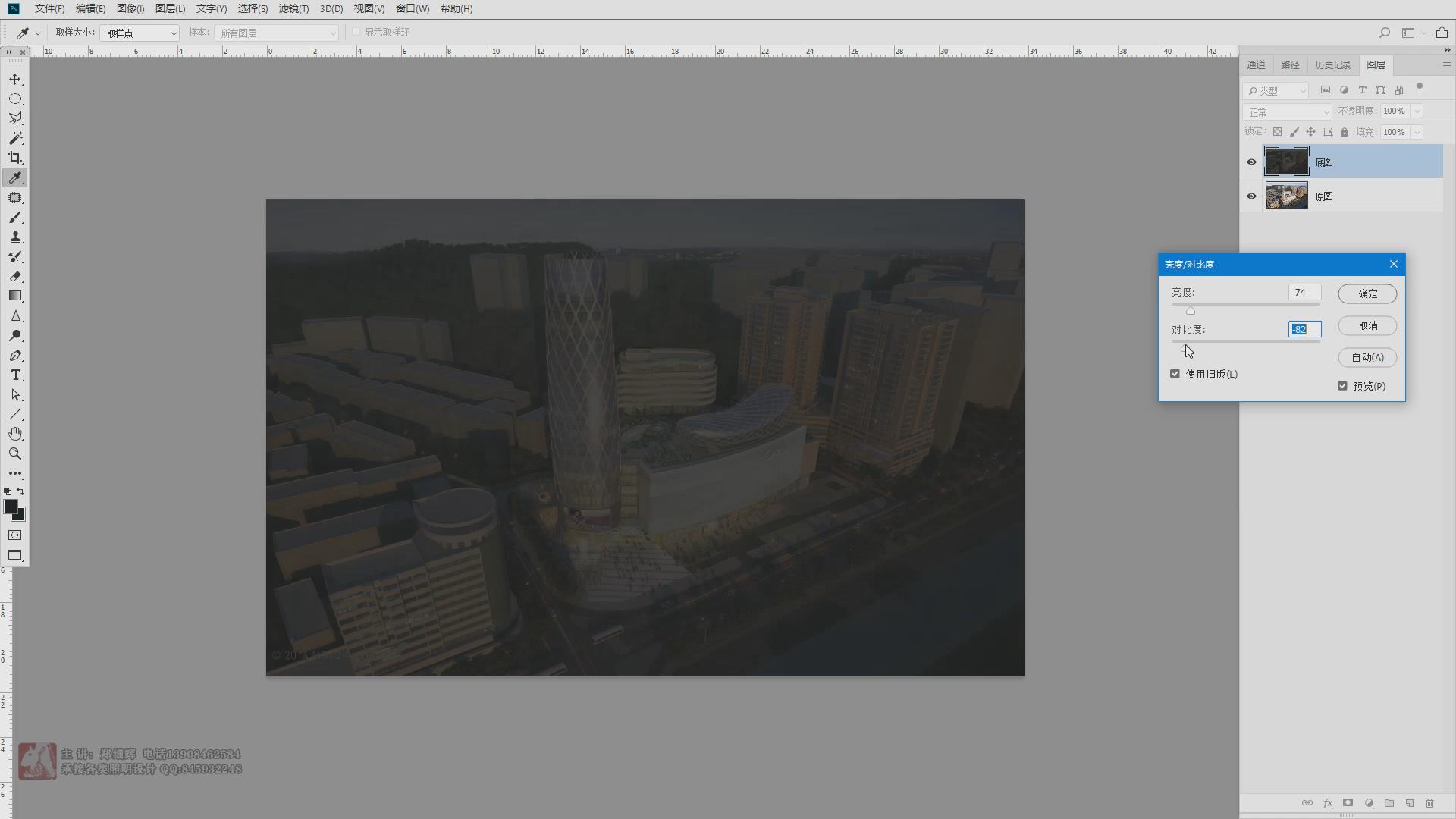Viewport: 1456px width, 819px height.
Task: Switch to the 通道 tab
Action: tap(1256, 65)
